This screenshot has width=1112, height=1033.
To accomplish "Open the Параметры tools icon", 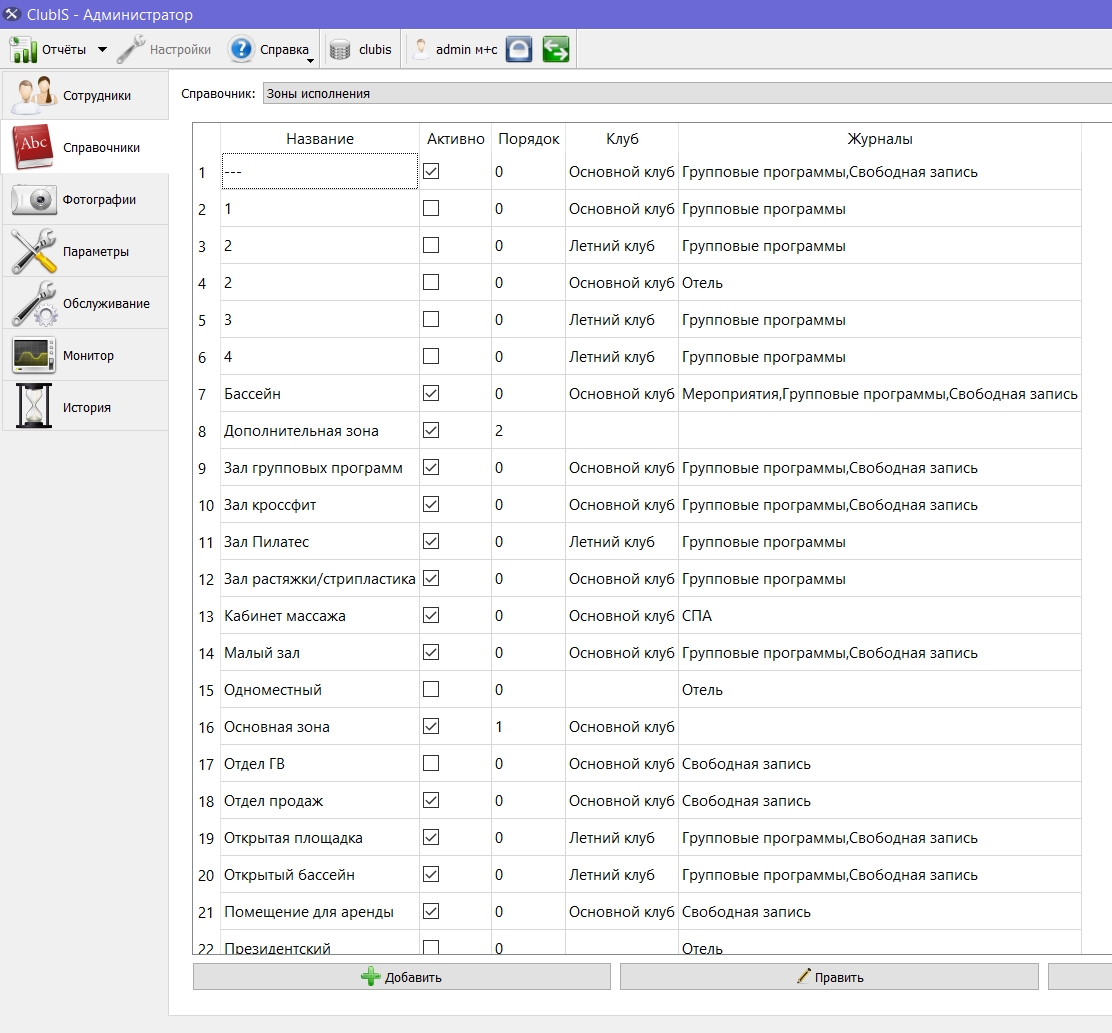I will (x=34, y=251).
